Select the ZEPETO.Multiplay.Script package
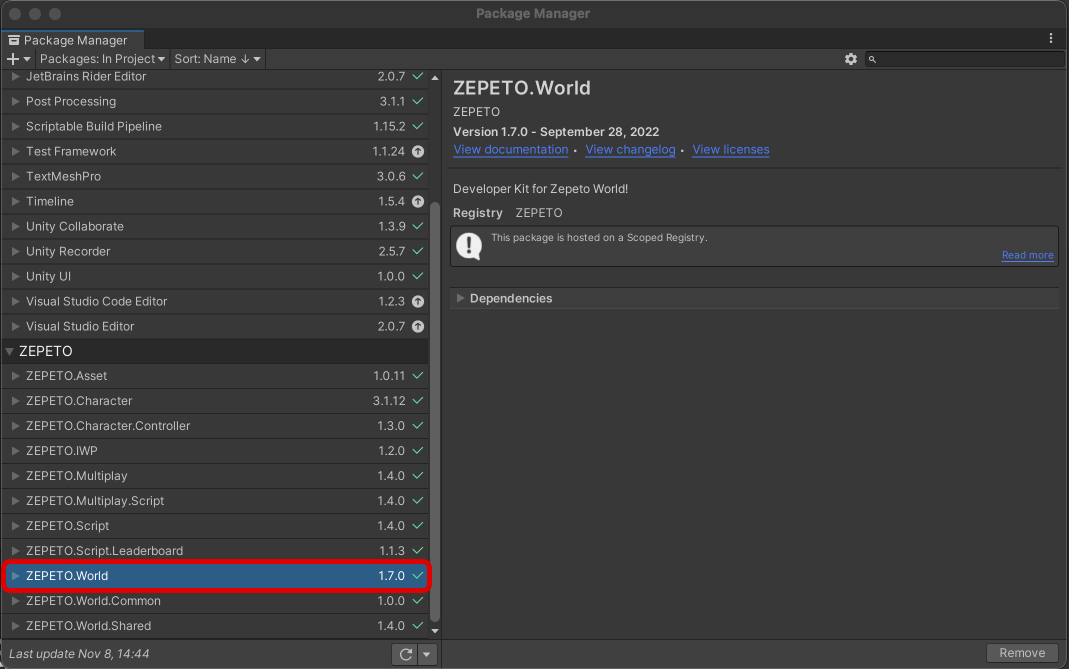This screenshot has height=669, width=1069. pyautogui.click(x=215, y=501)
